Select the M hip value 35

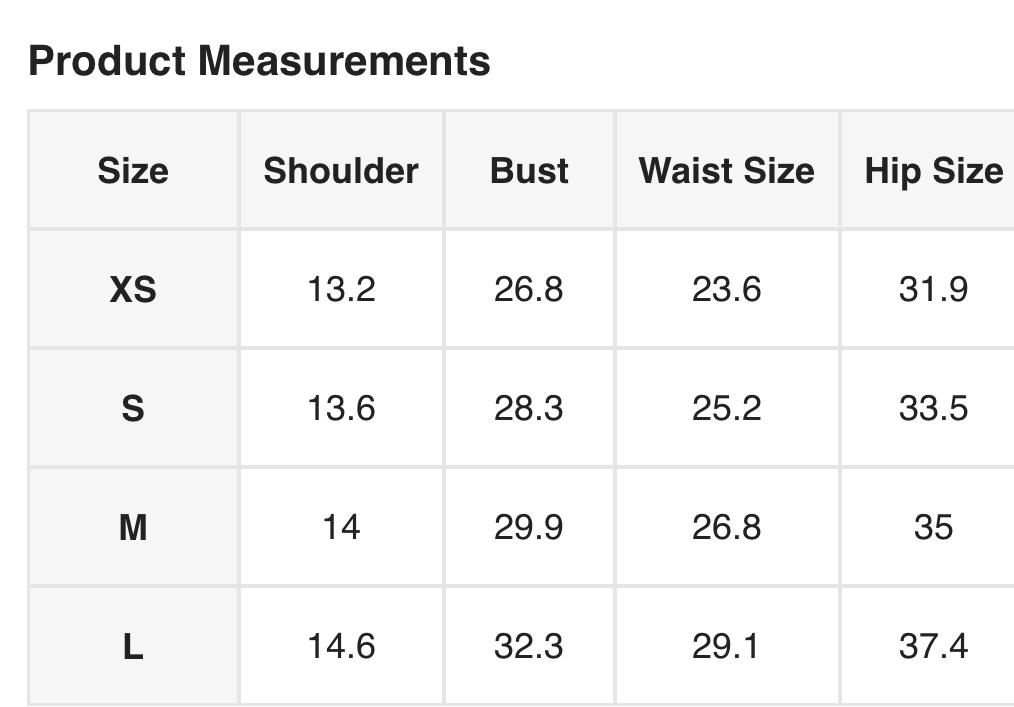933,527
